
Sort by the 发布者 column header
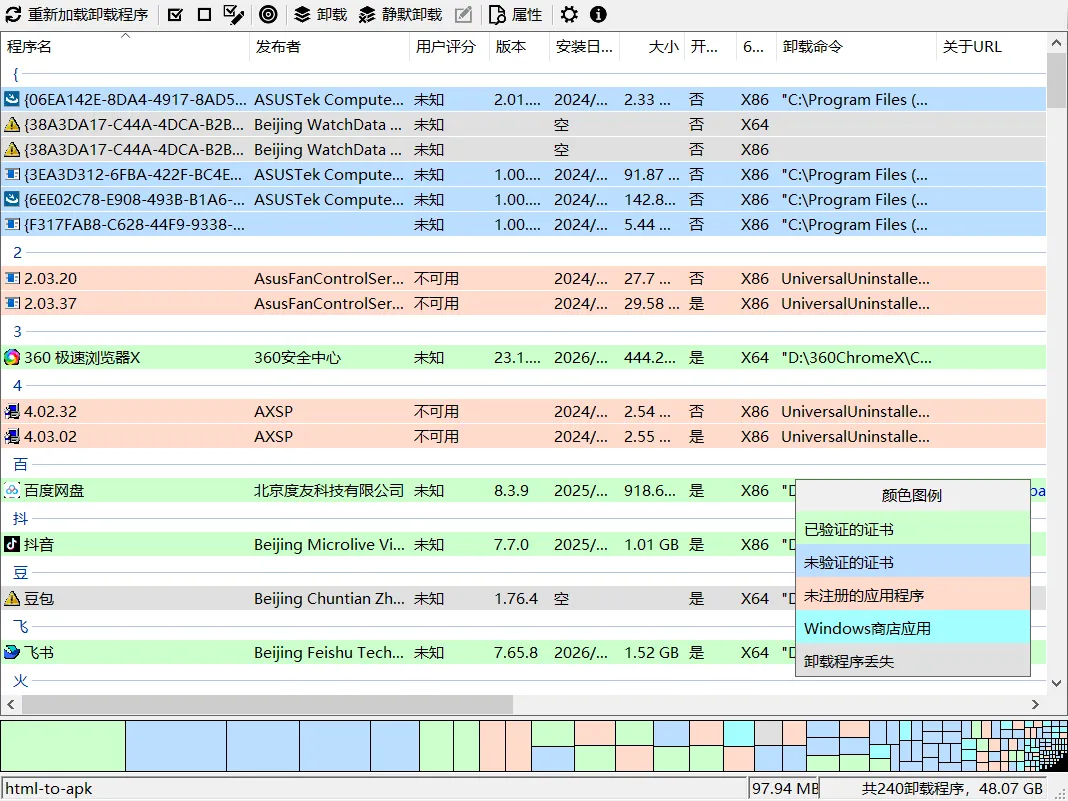[x=330, y=46]
